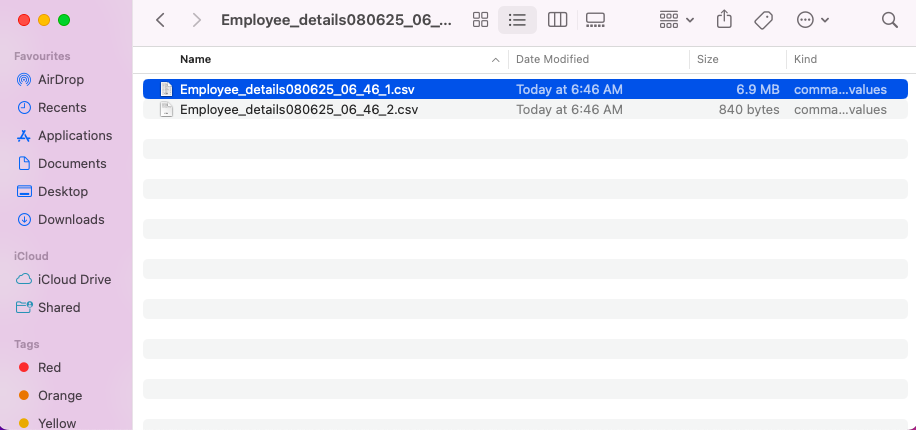Go back with the left chevron button
Image resolution: width=916 pixels, height=430 pixels.
click(x=161, y=20)
